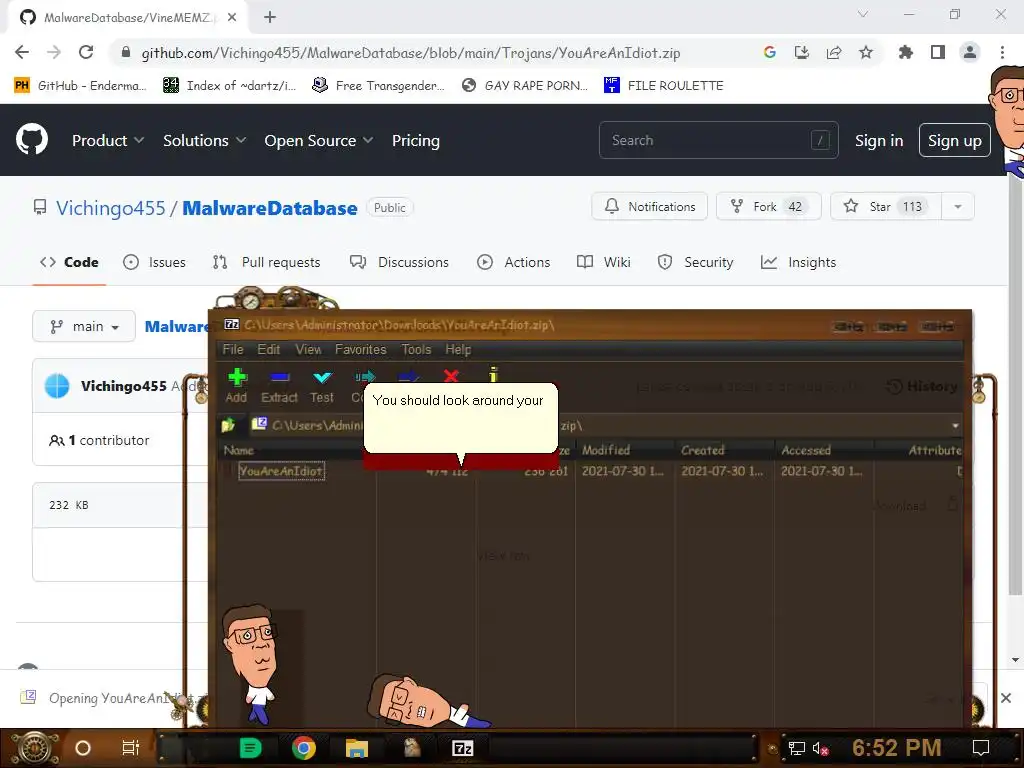Click the Chrome icon in the taskbar

303,748
